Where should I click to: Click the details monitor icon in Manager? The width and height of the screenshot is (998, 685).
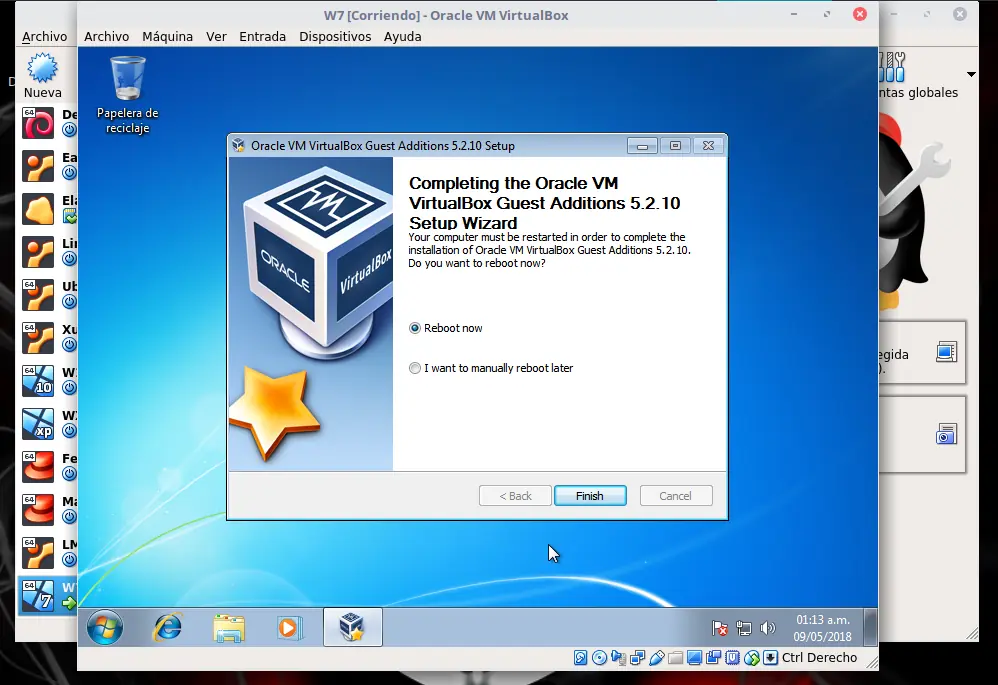tap(946, 351)
